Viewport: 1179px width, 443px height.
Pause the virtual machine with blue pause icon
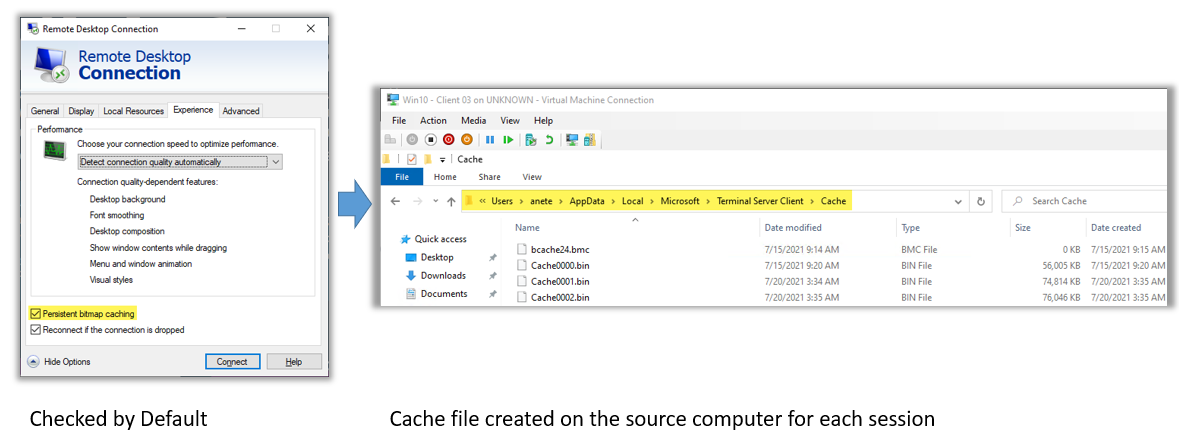(x=490, y=139)
